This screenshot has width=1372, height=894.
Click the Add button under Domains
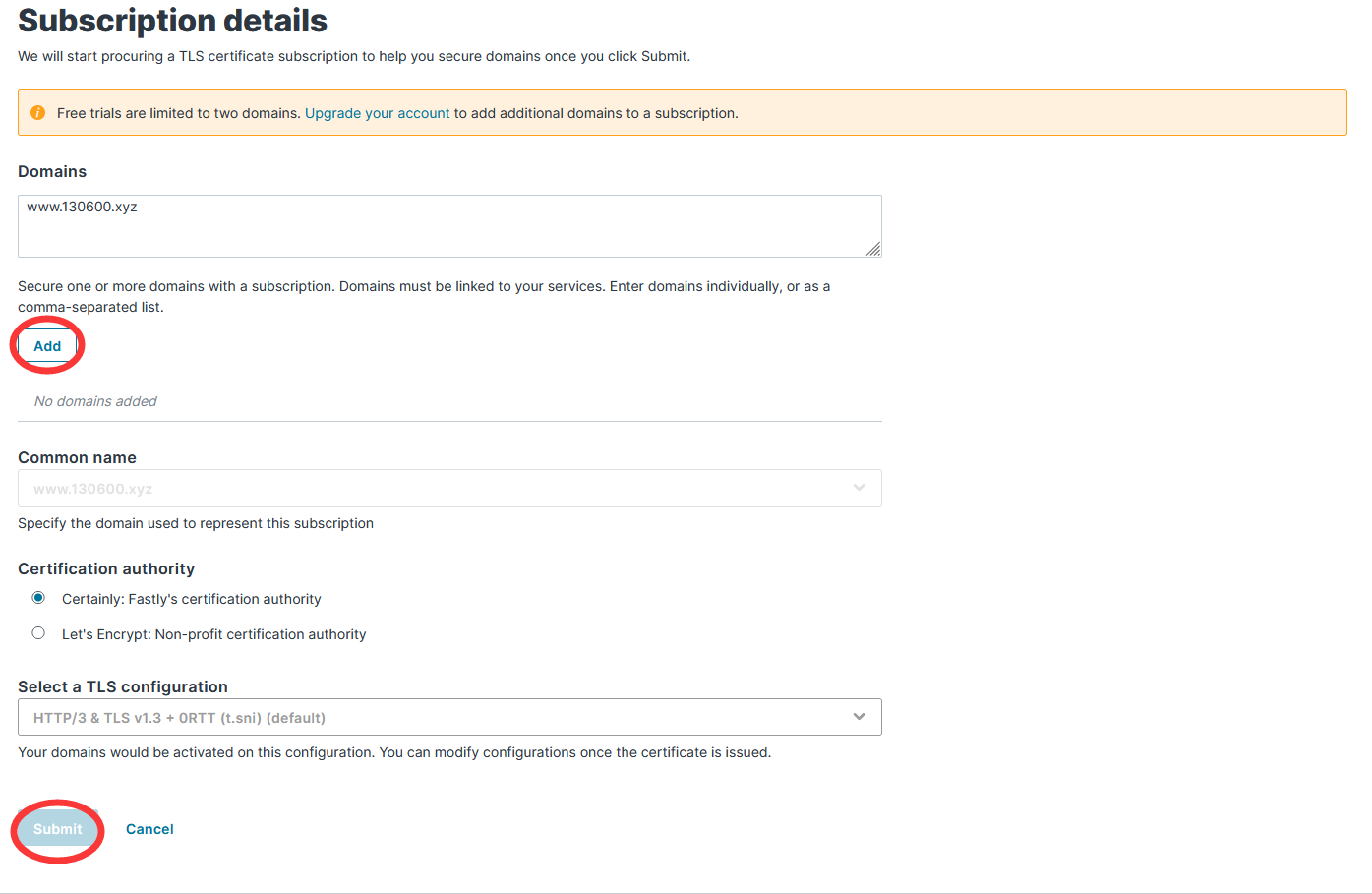click(47, 346)
